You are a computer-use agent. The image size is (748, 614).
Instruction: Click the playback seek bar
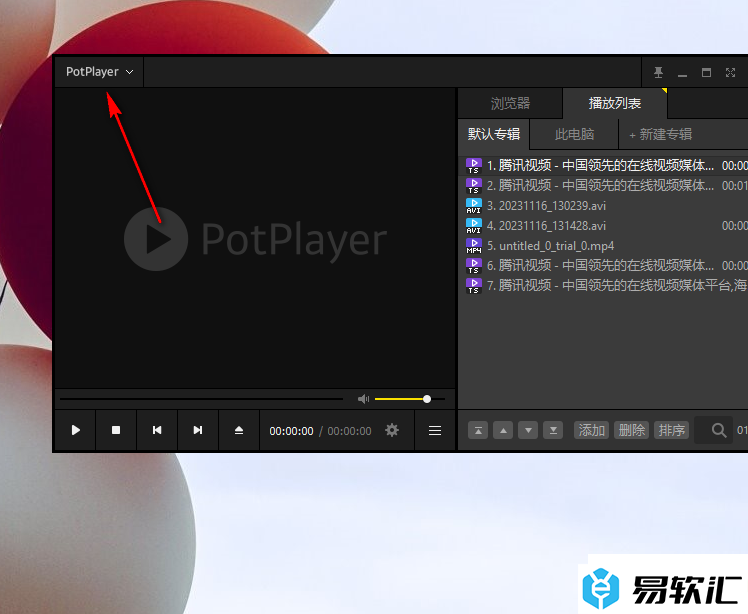point(201,399)
